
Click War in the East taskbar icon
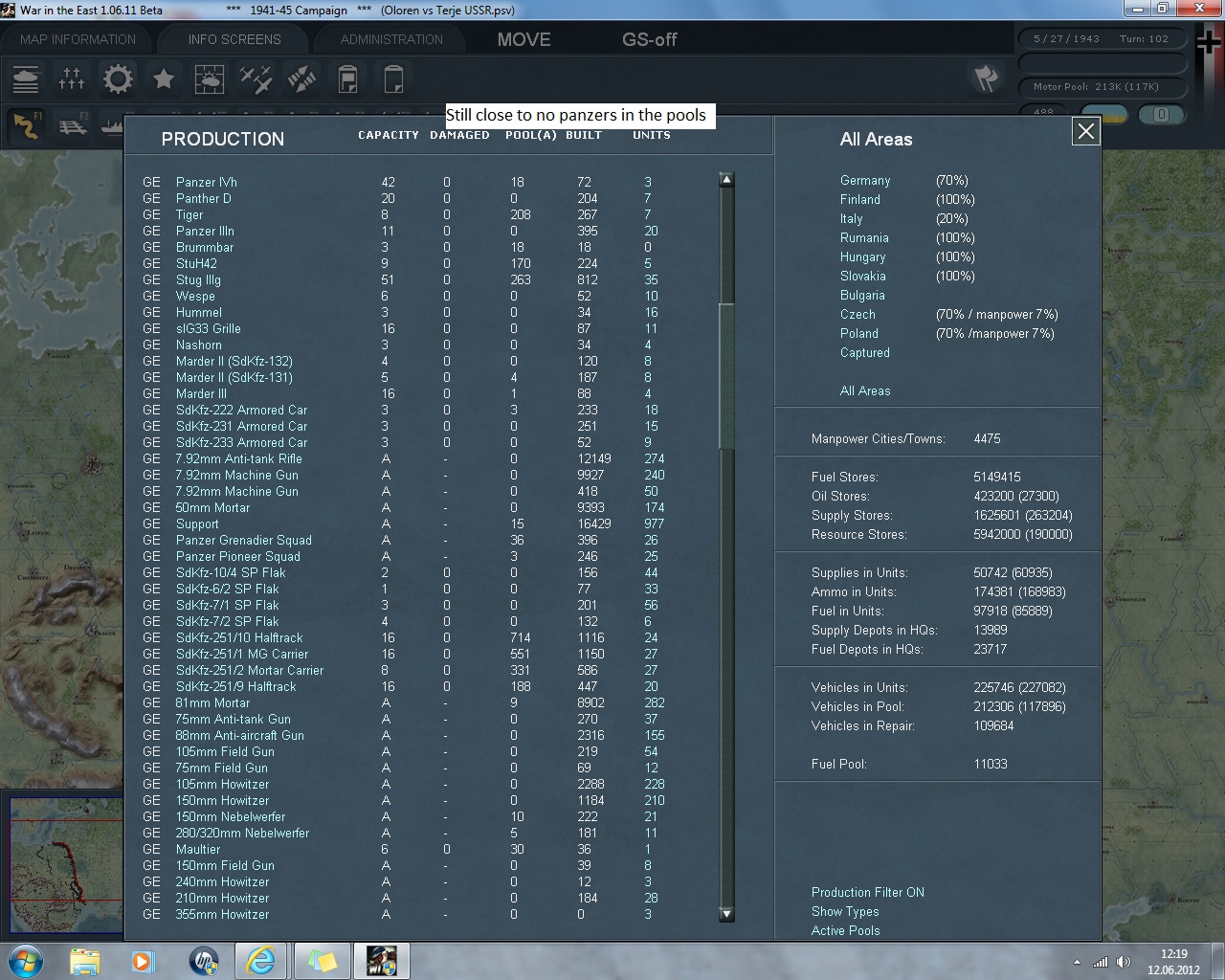click(381, 961)
